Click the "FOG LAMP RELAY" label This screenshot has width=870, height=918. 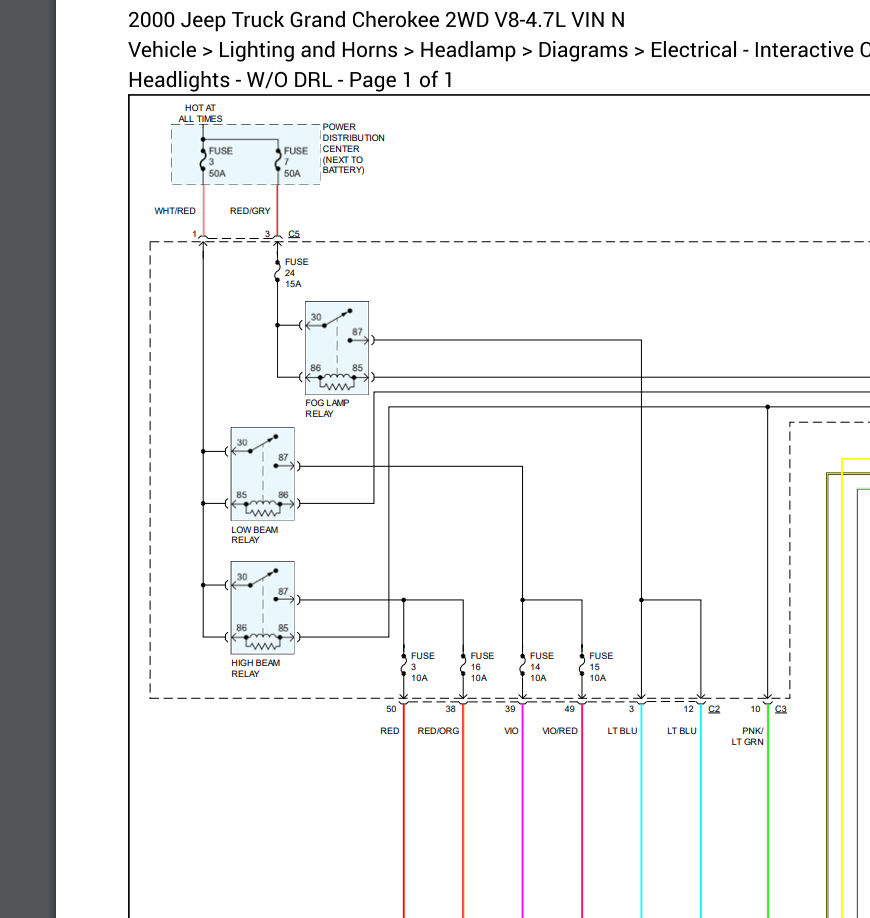point(327,408)
